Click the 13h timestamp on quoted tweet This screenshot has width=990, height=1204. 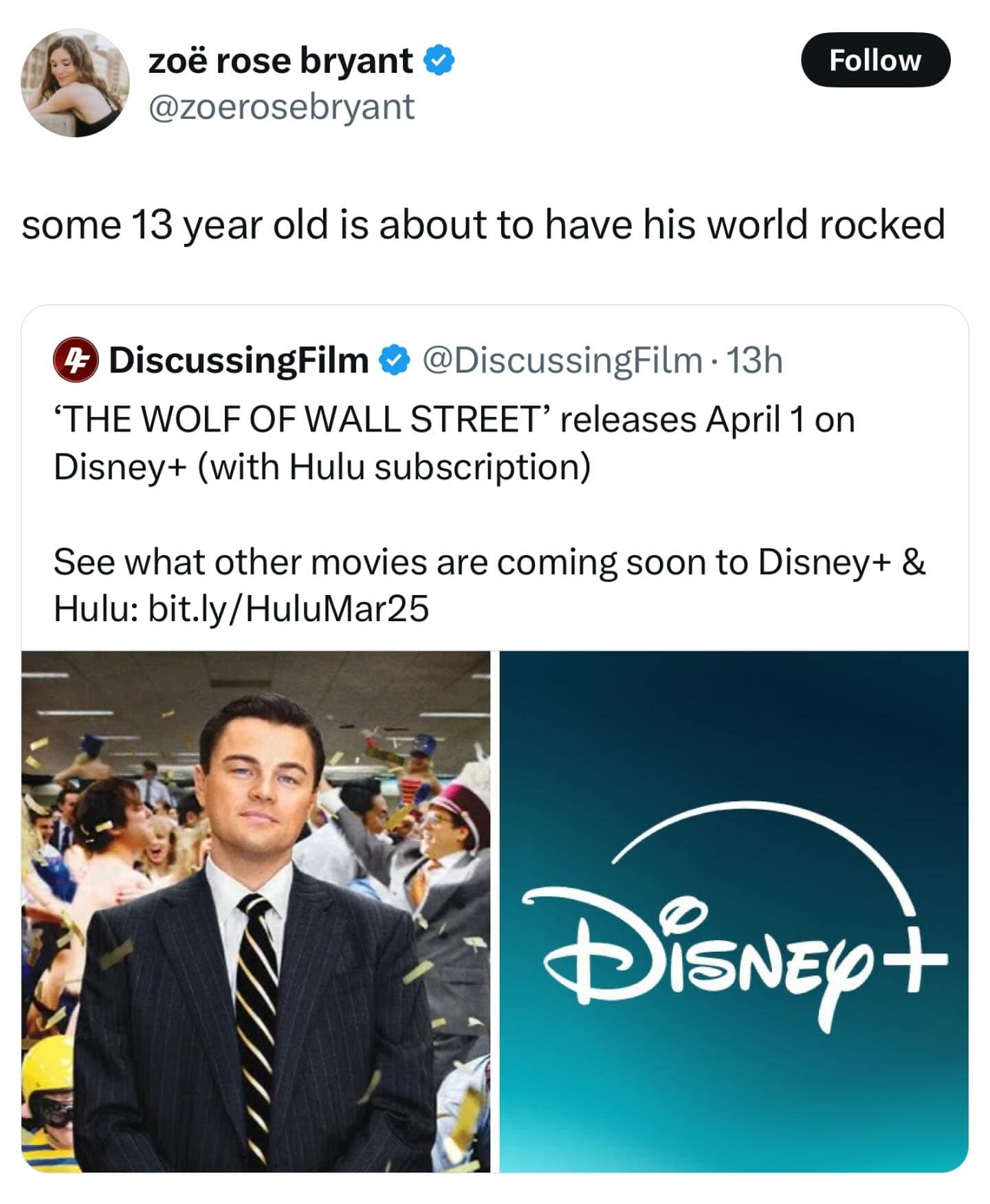click(755, 360)
